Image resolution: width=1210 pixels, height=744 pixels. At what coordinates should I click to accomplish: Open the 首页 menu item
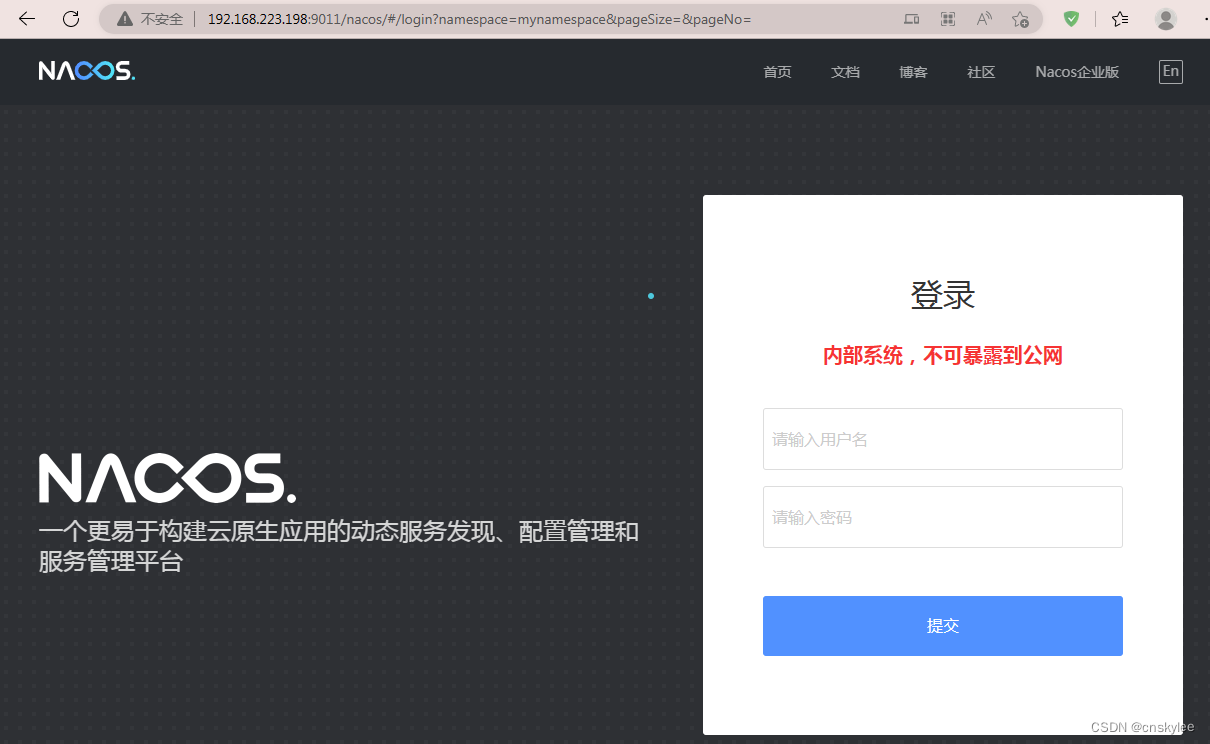[x=777, y=72]
